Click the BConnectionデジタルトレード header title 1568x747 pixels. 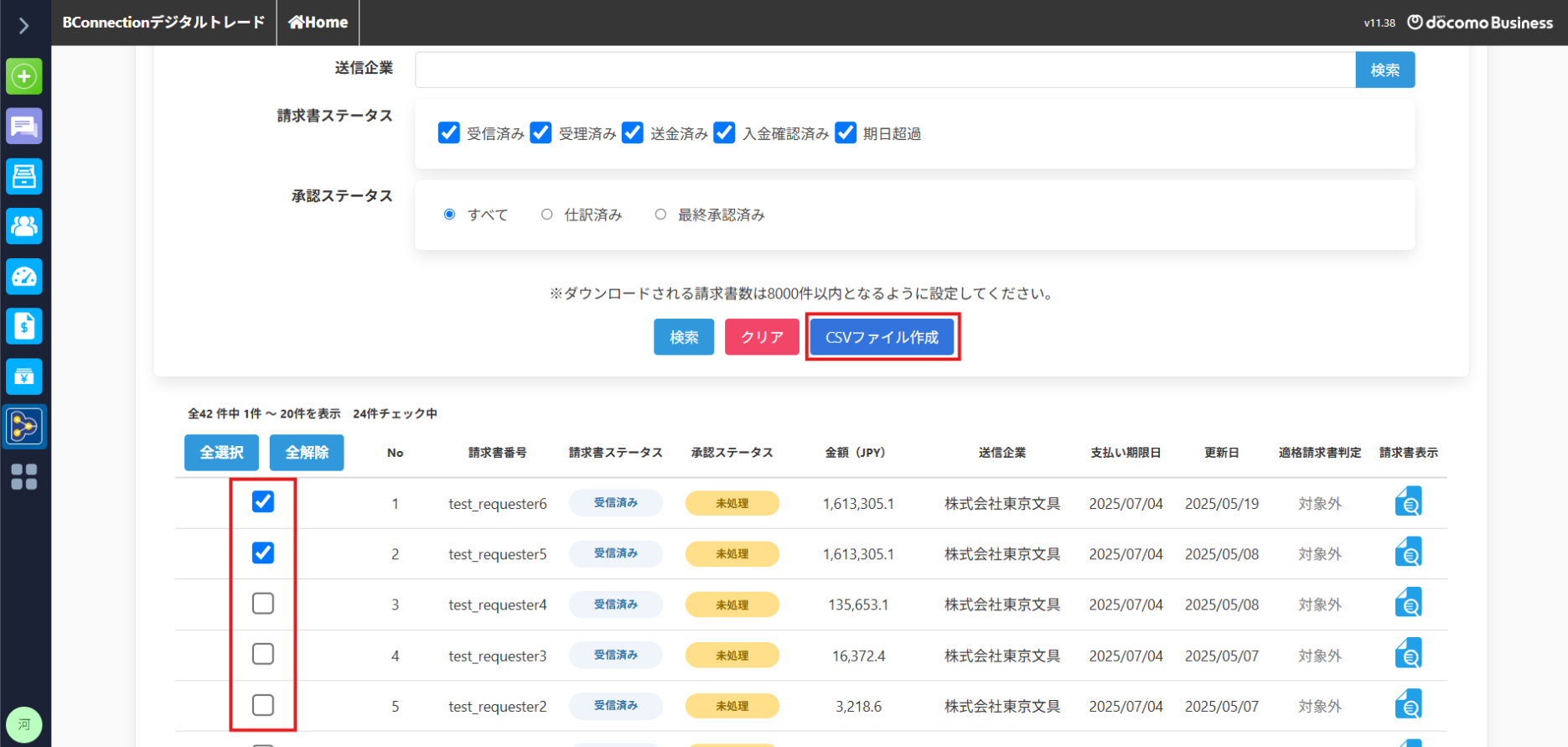[163, 23]
